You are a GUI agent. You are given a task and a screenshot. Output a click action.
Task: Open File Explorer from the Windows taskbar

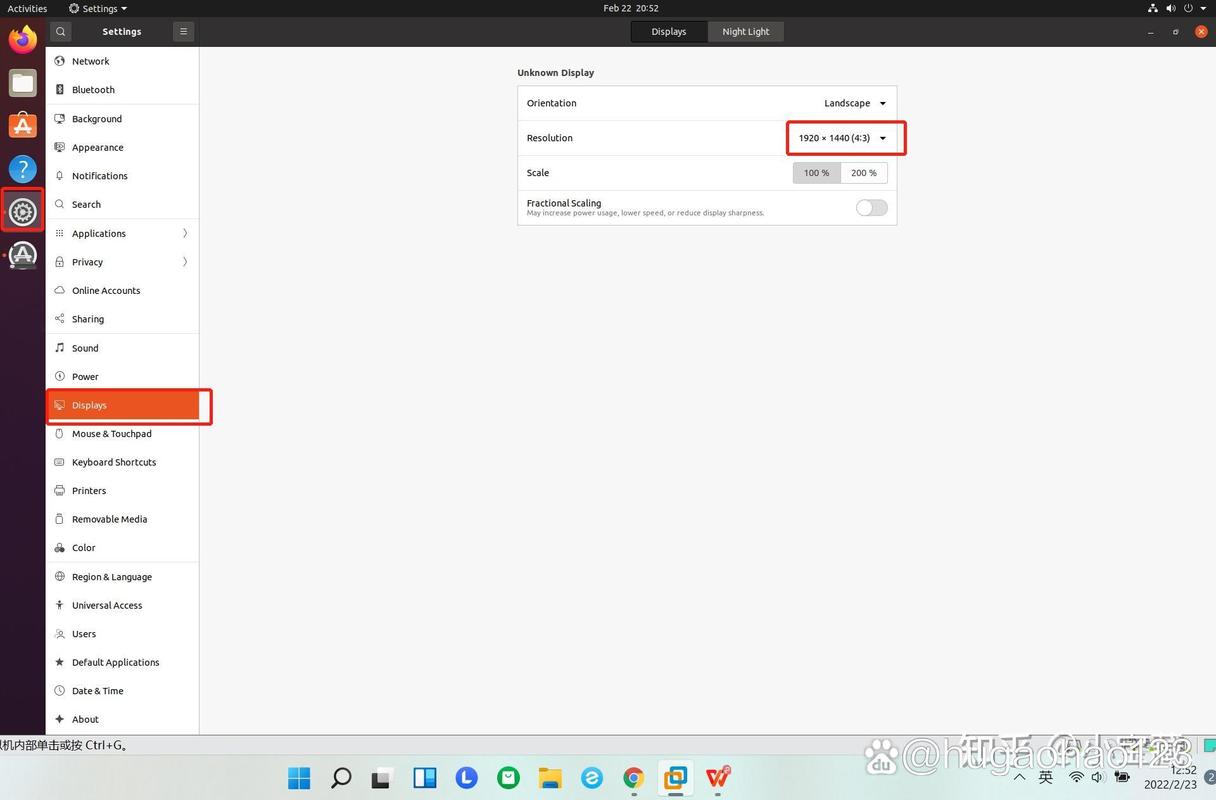coord(550,777)
